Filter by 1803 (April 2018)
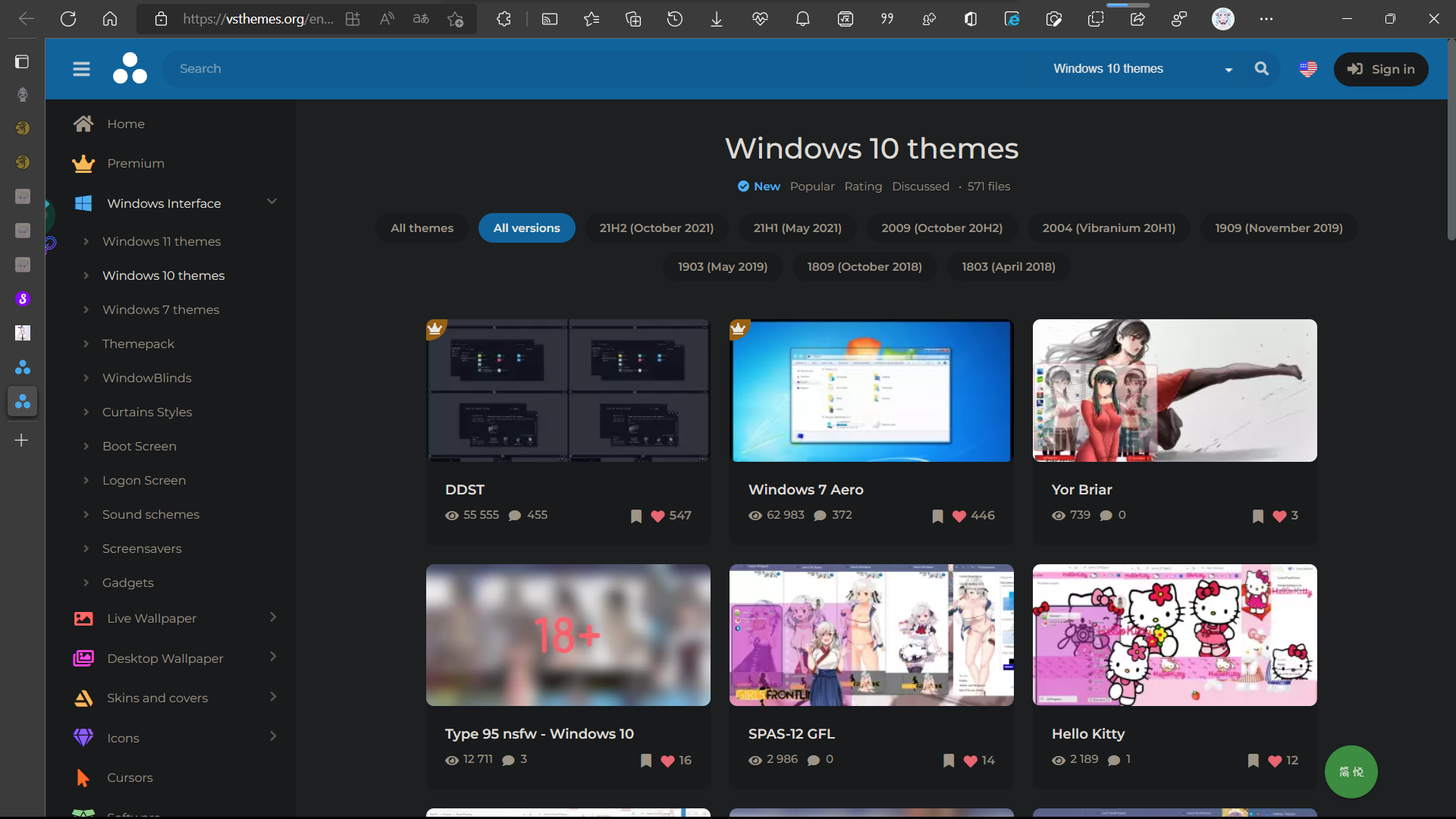Image resolution: width=1456 pixels, height=819 pixels. (1009, 267)
